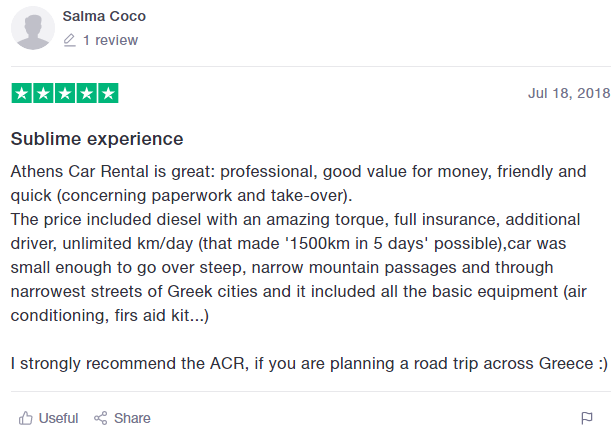This screenshot has height=437, width=616.
Task: Click the Jul 18, 2018 review date
Action: tap(569, 94)
